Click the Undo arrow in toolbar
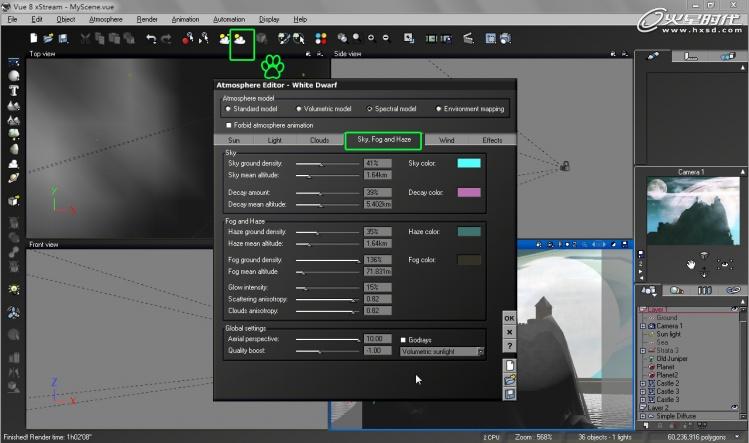Screen dimensions: 749x443 (151, 39)
